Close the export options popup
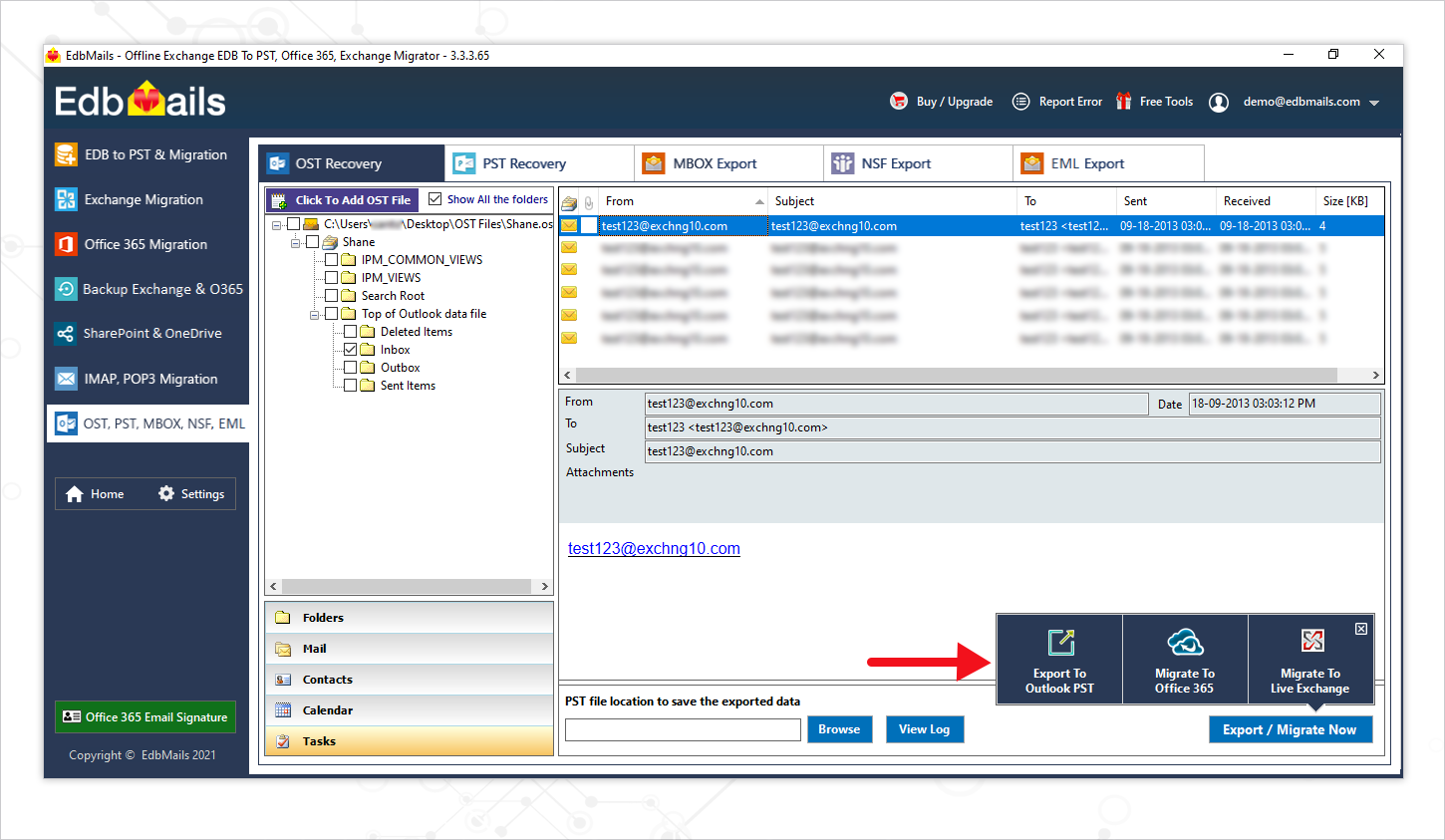Screen dimensions: 1445x840 1361,629
